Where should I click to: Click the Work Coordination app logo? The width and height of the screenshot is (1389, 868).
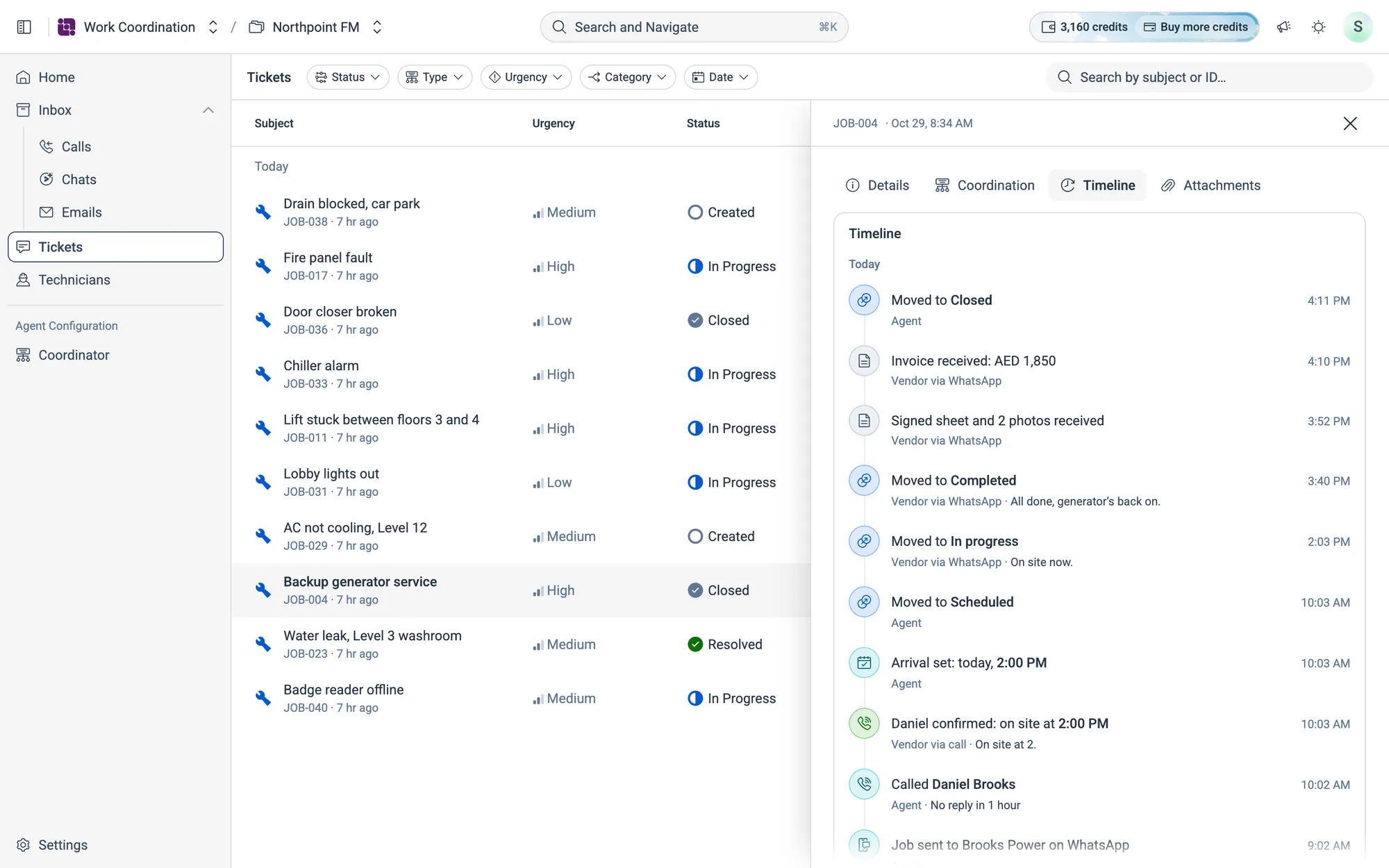[x=66, y=27]
